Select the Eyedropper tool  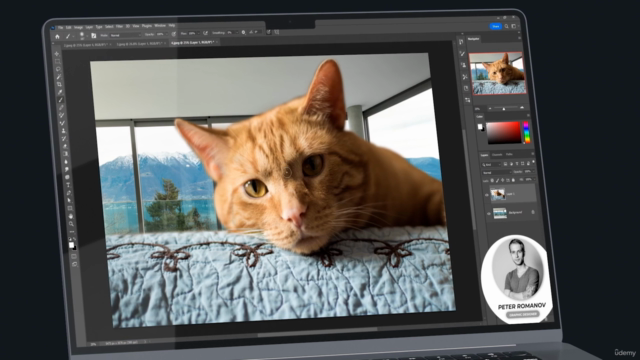(x=60, y=92)
